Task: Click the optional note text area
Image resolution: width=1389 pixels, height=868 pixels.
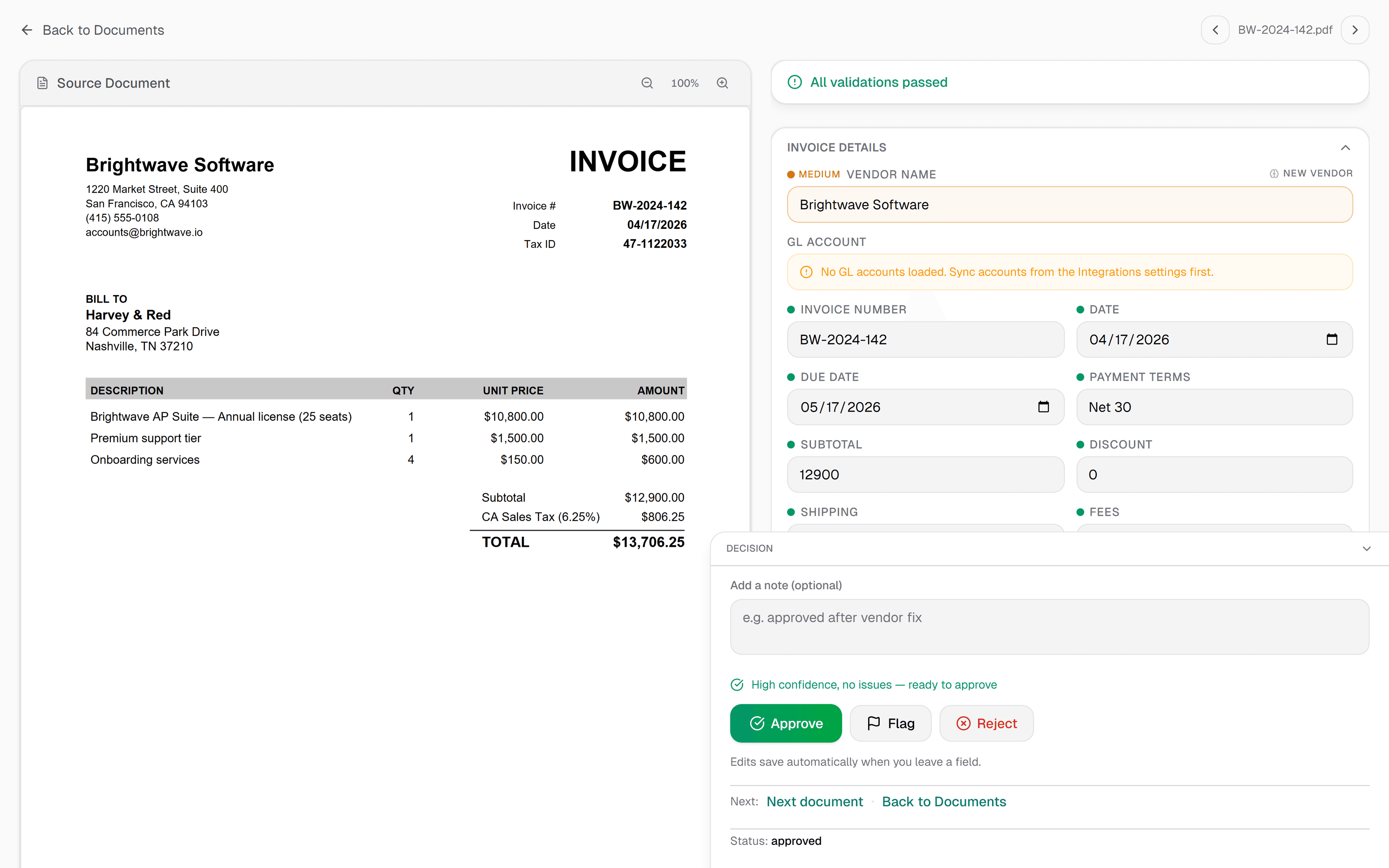Action: click(x=1049, y=627)
